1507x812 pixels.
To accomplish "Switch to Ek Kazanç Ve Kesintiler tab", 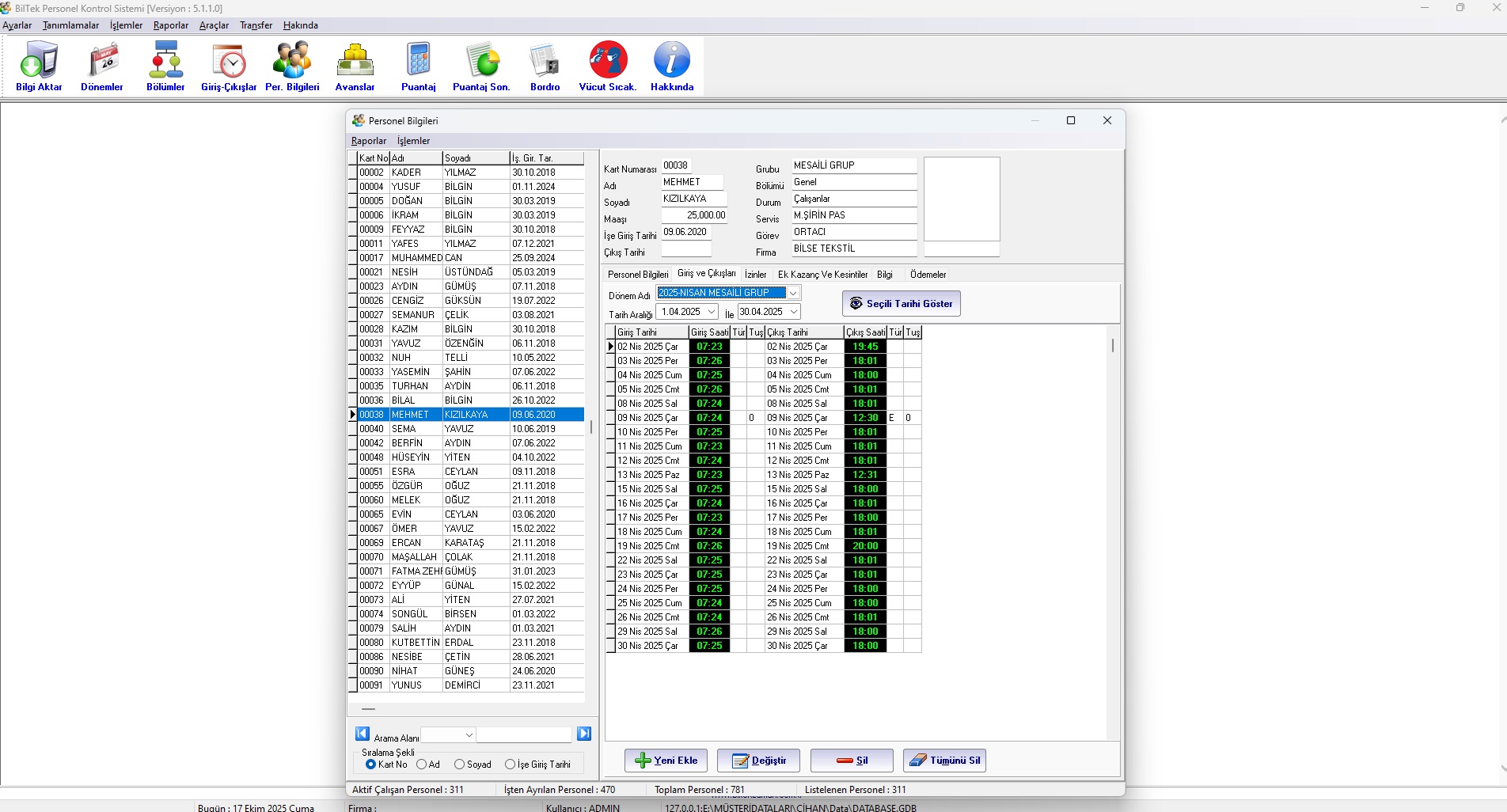I will click(x=823, y=275).
